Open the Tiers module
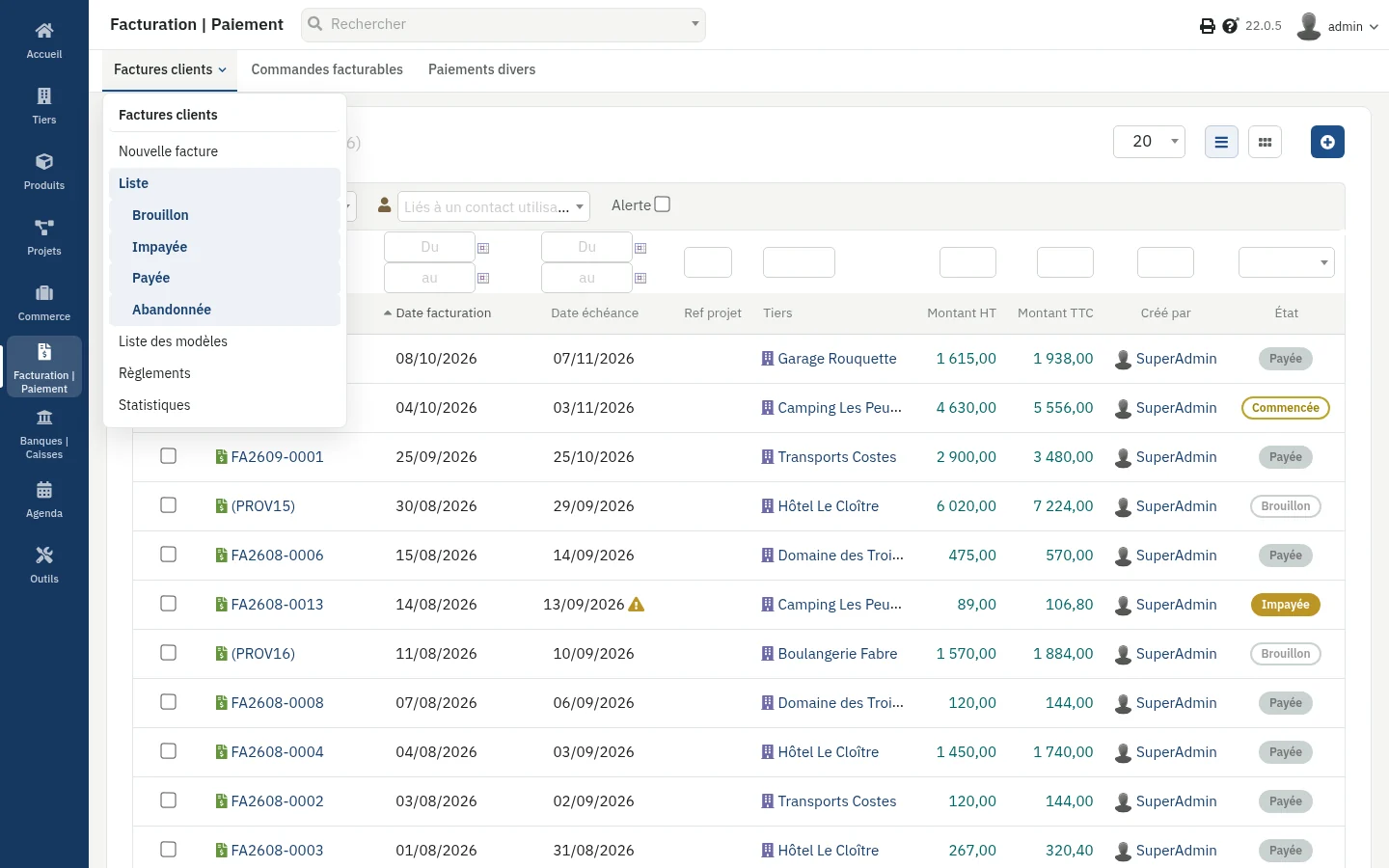 tap(44, 104)
